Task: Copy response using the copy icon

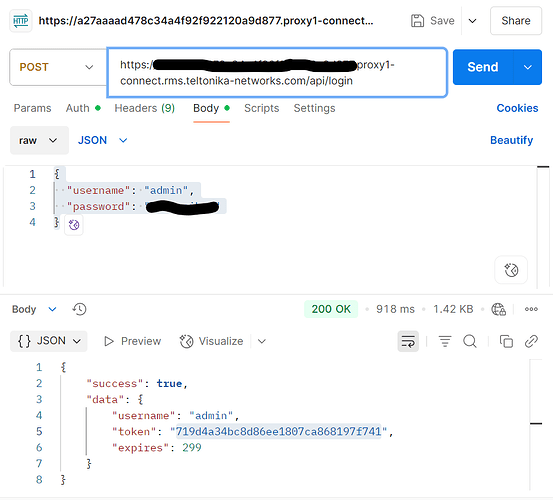Action: [x=506, y=341]
